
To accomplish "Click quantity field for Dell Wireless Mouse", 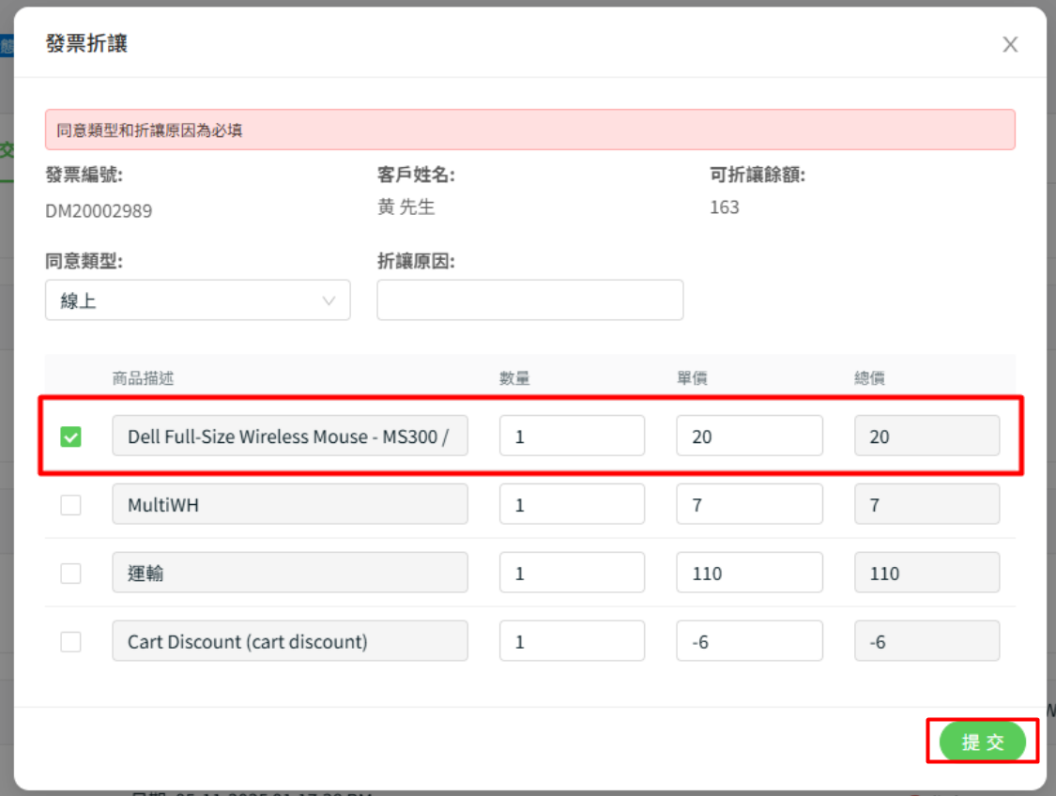I will (x=572, y=437).
